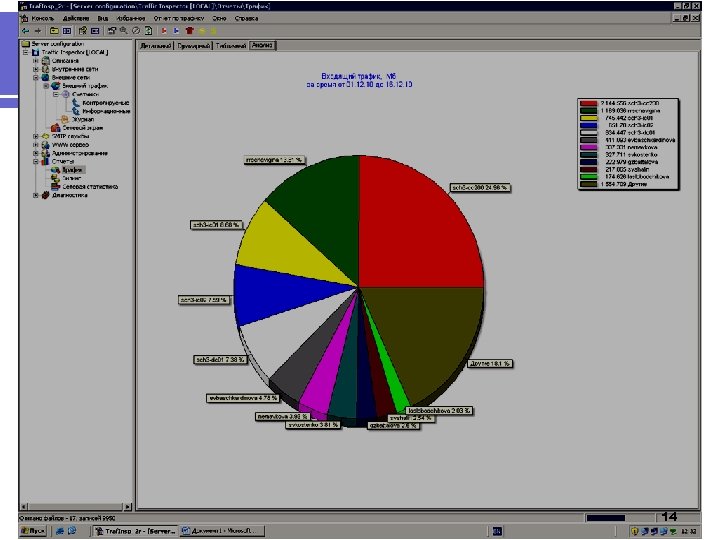Click the Сетевой экран firewall icon
Screen dimensions: 720x540
click(x=55, y=128)
